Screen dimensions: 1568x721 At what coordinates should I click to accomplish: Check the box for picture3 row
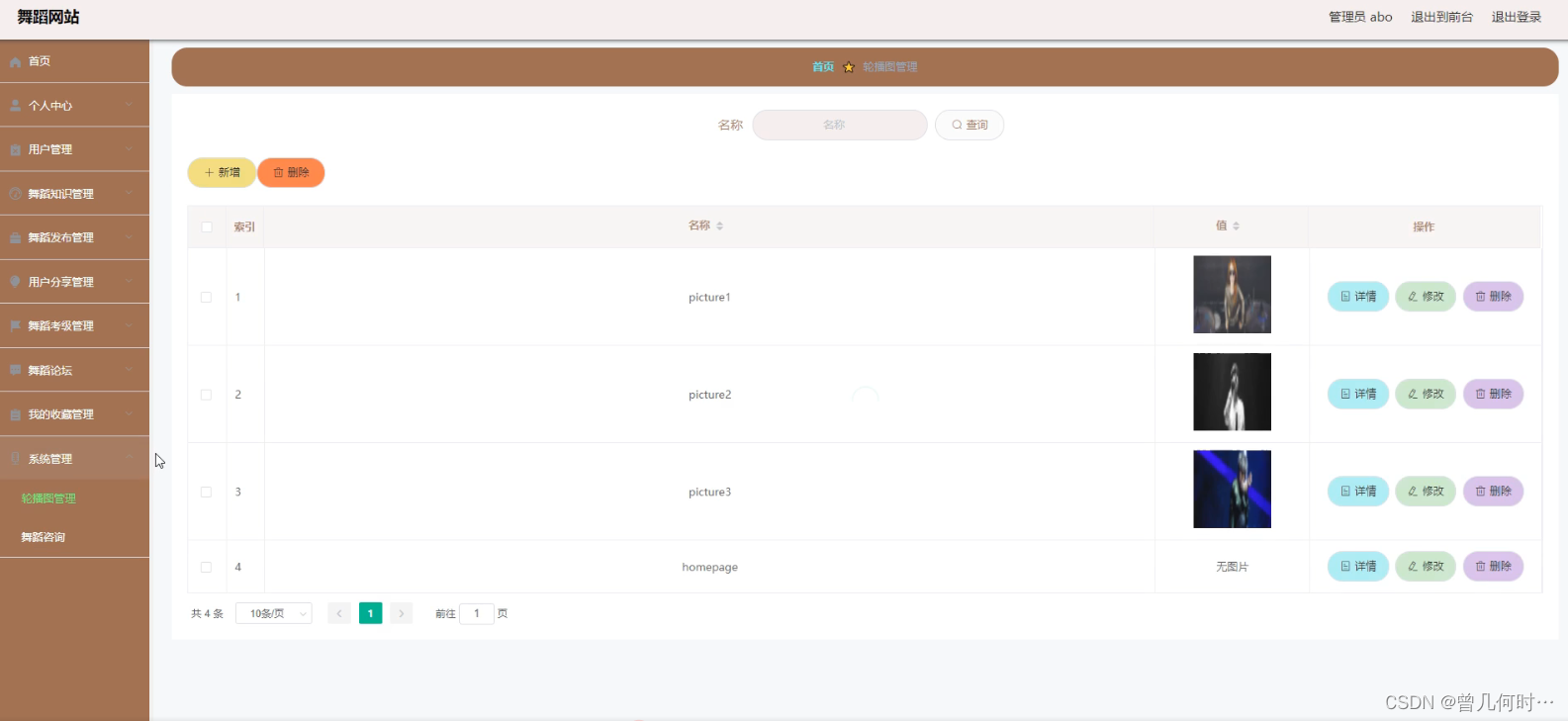[207, 492]
